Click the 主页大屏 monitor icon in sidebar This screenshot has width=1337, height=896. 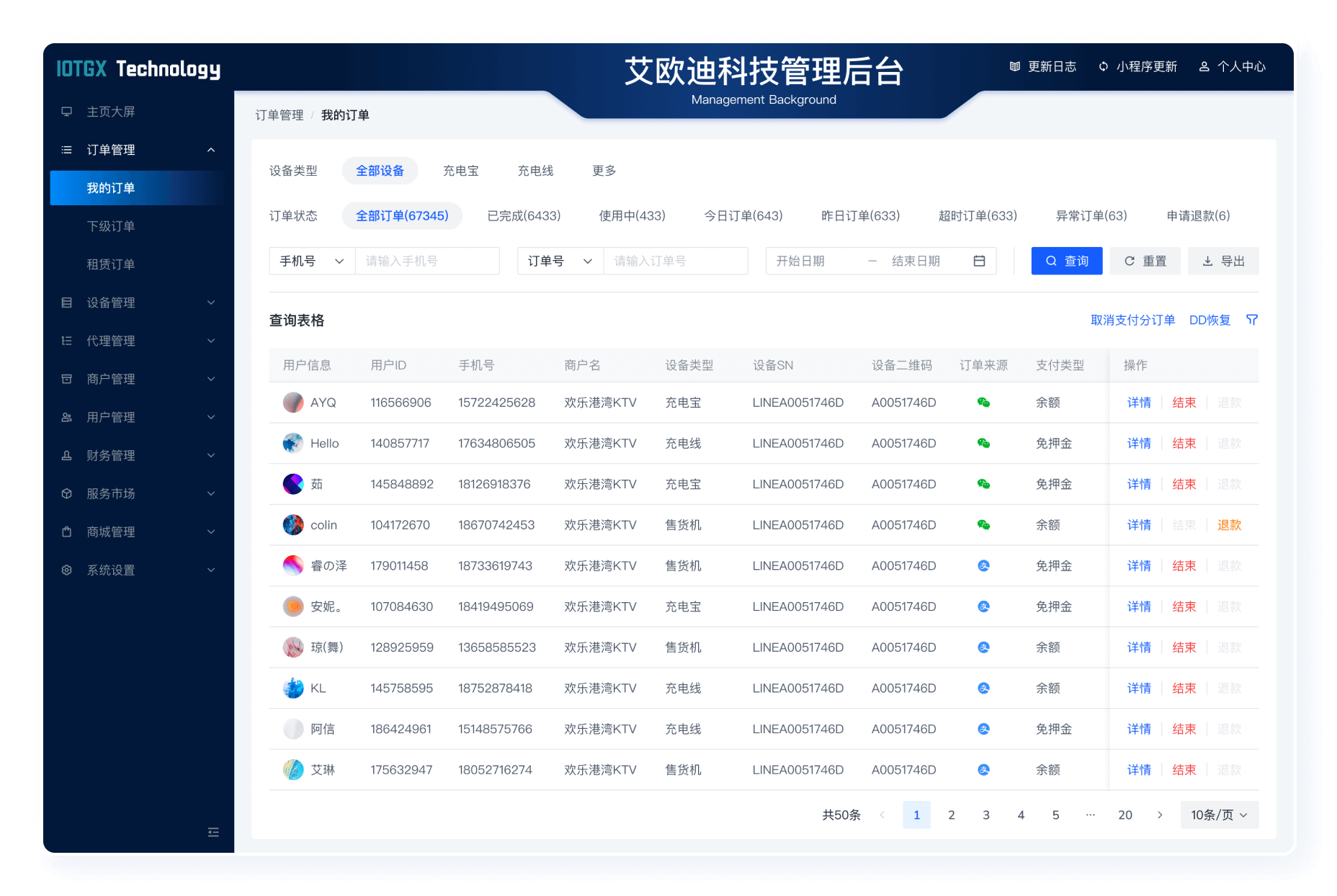click(x=67, y=112)
